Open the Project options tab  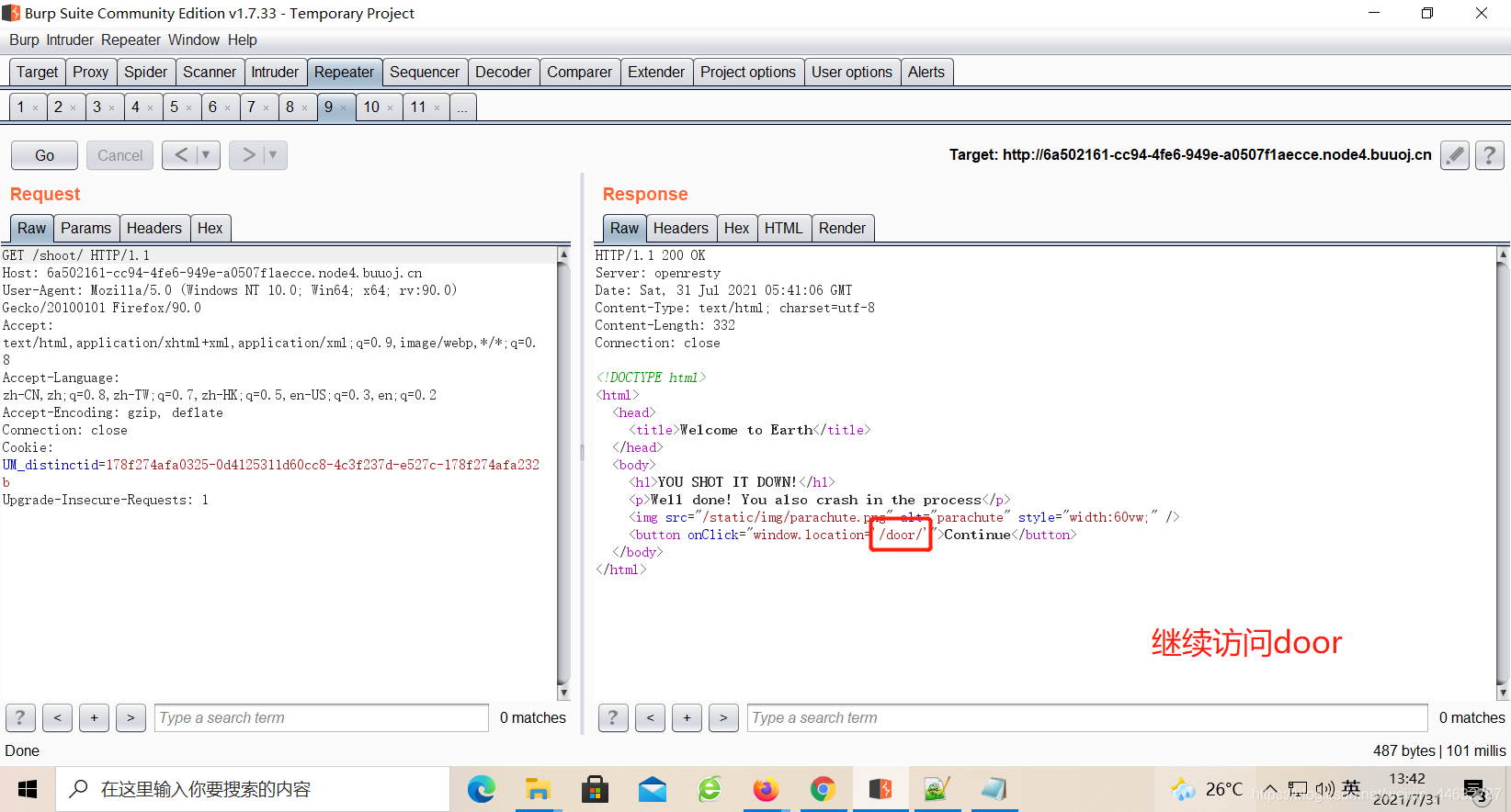(748, 72)
